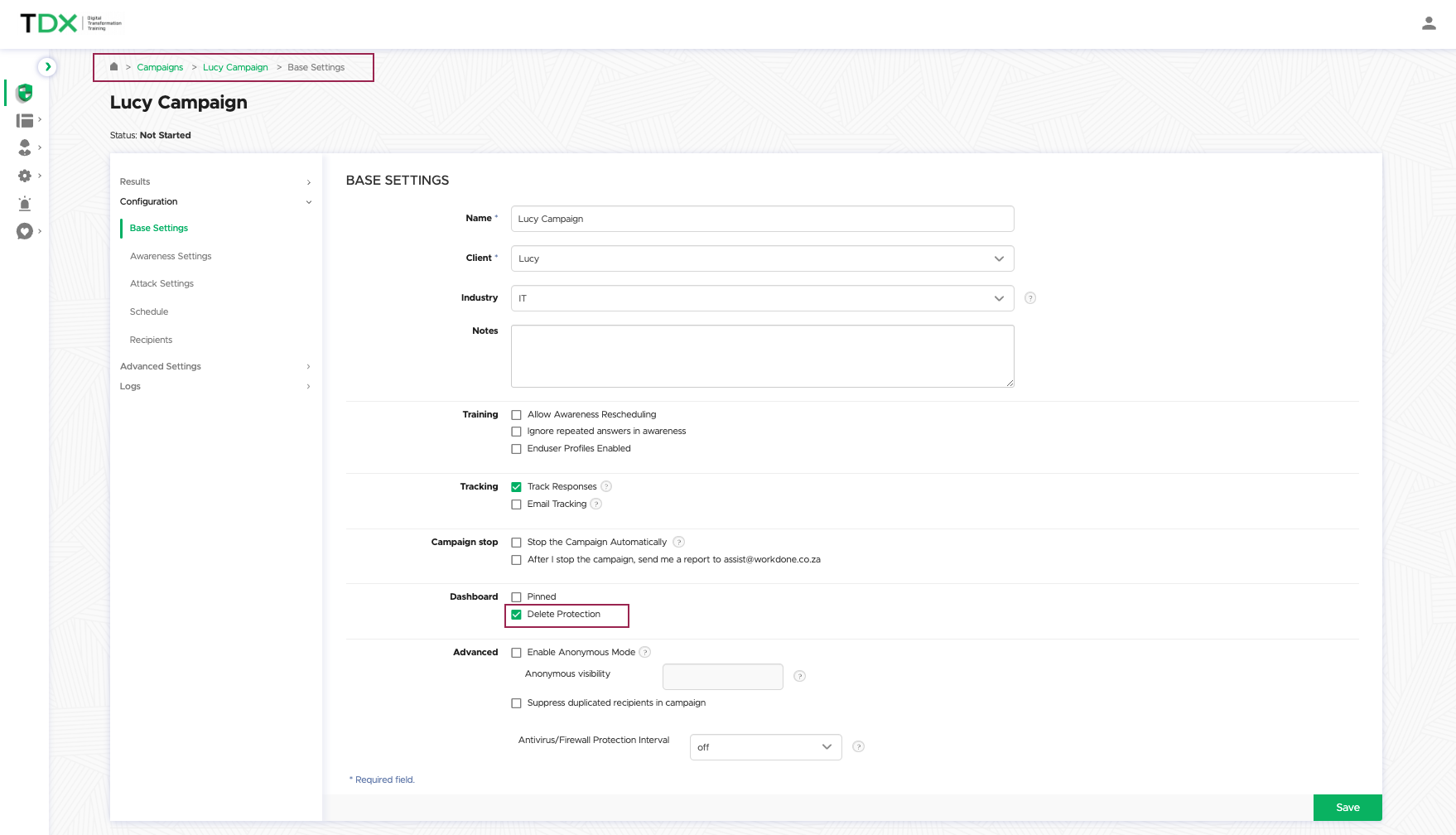Open the heart chat bubble sidebar icon
This screenshot has height=835, width=1456.
click(x=25, y=231)
